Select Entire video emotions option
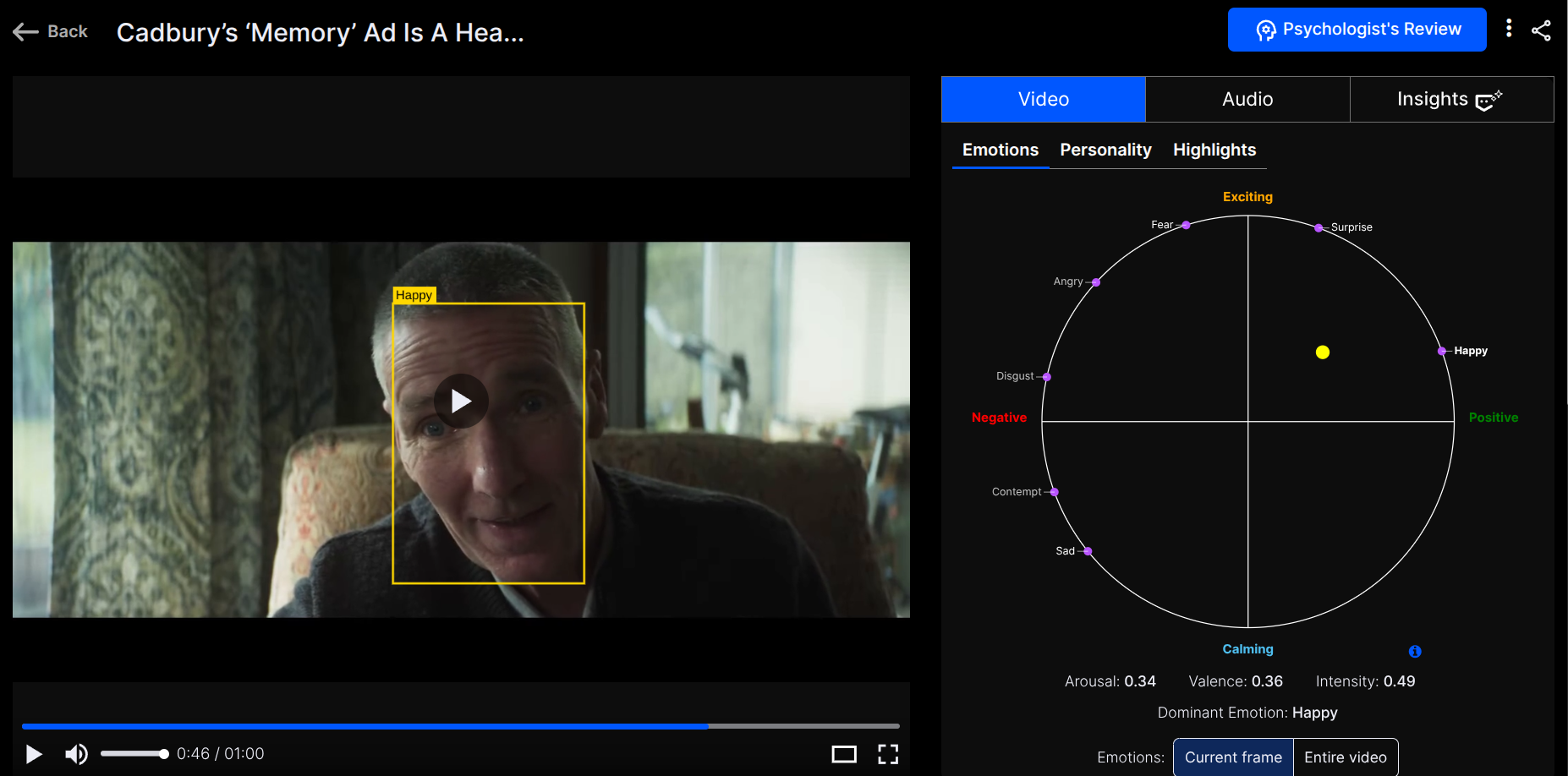 pyautogui.click(x=1345, y=757)
